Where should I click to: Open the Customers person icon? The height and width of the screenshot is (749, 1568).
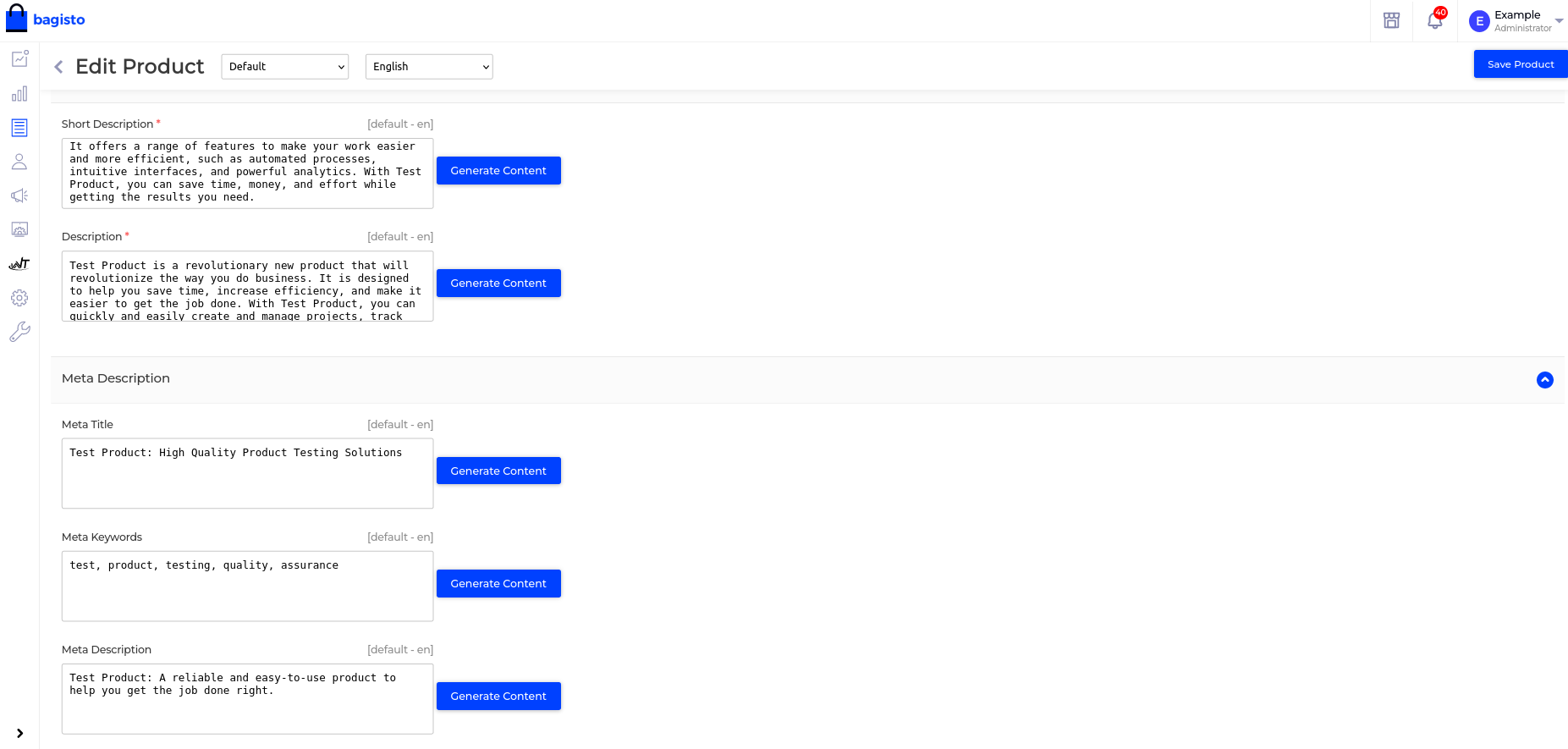pos(19,162)
